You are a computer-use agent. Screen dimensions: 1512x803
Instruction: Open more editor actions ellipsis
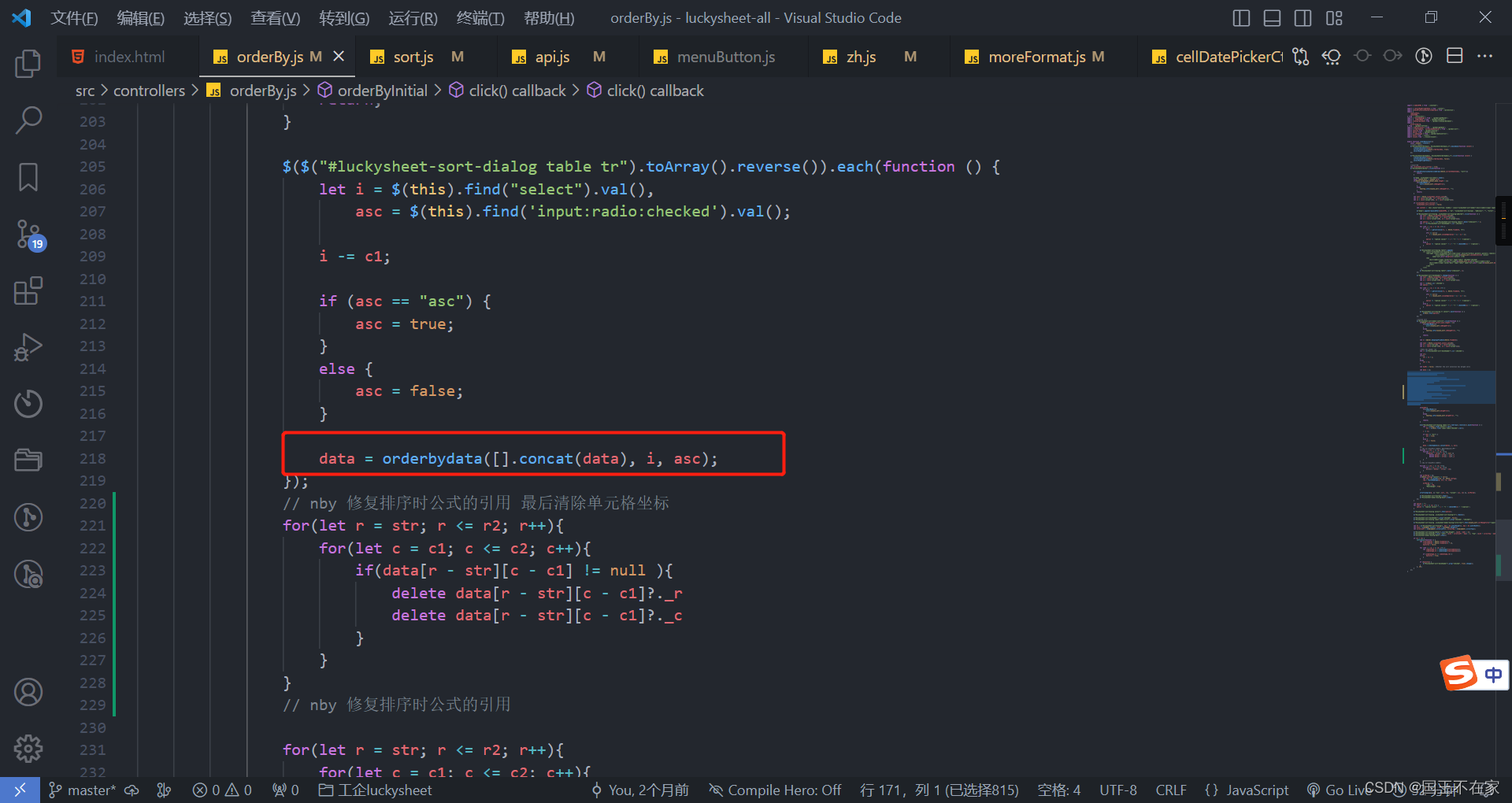(x=1485, y=56)
